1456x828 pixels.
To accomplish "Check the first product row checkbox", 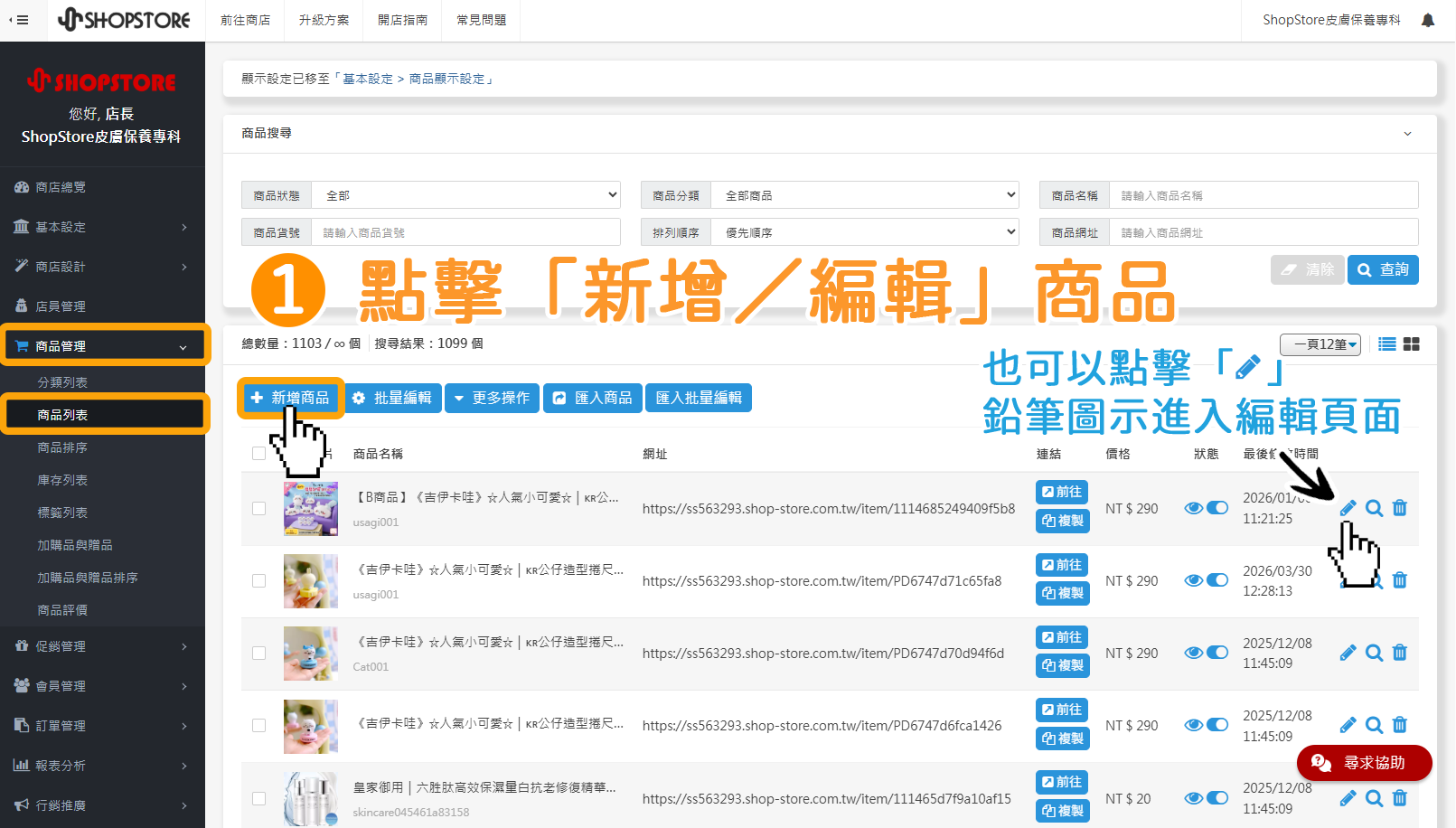I will [259, 508].
